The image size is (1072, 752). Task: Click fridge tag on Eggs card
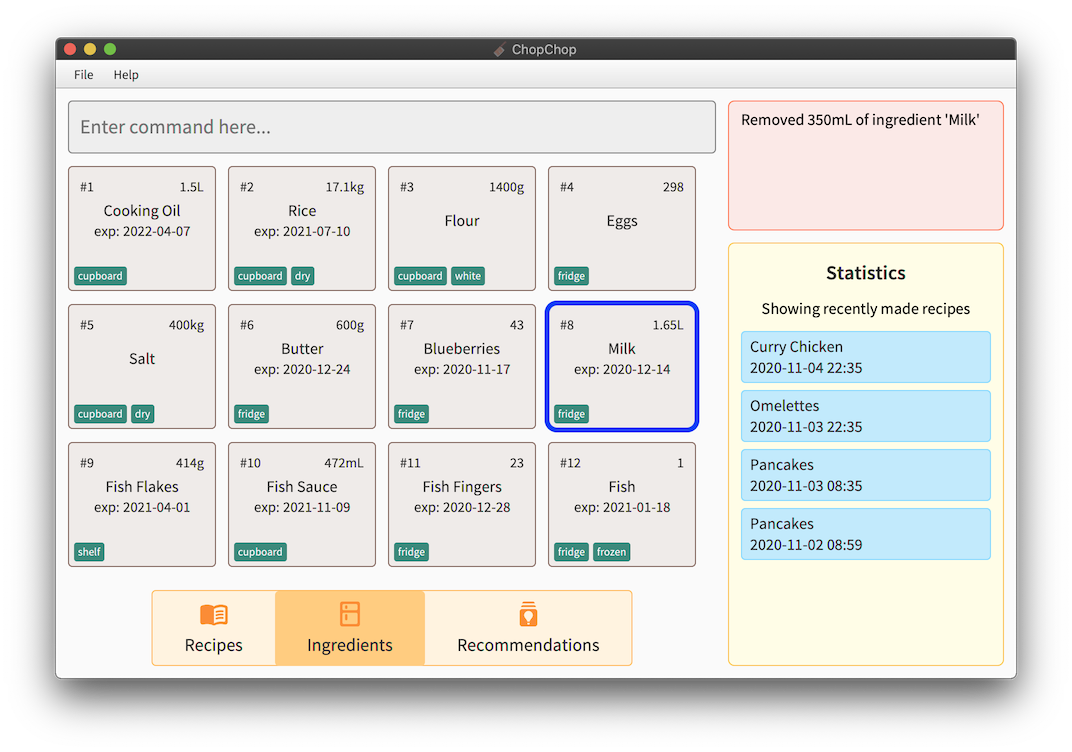click(572, 276)
